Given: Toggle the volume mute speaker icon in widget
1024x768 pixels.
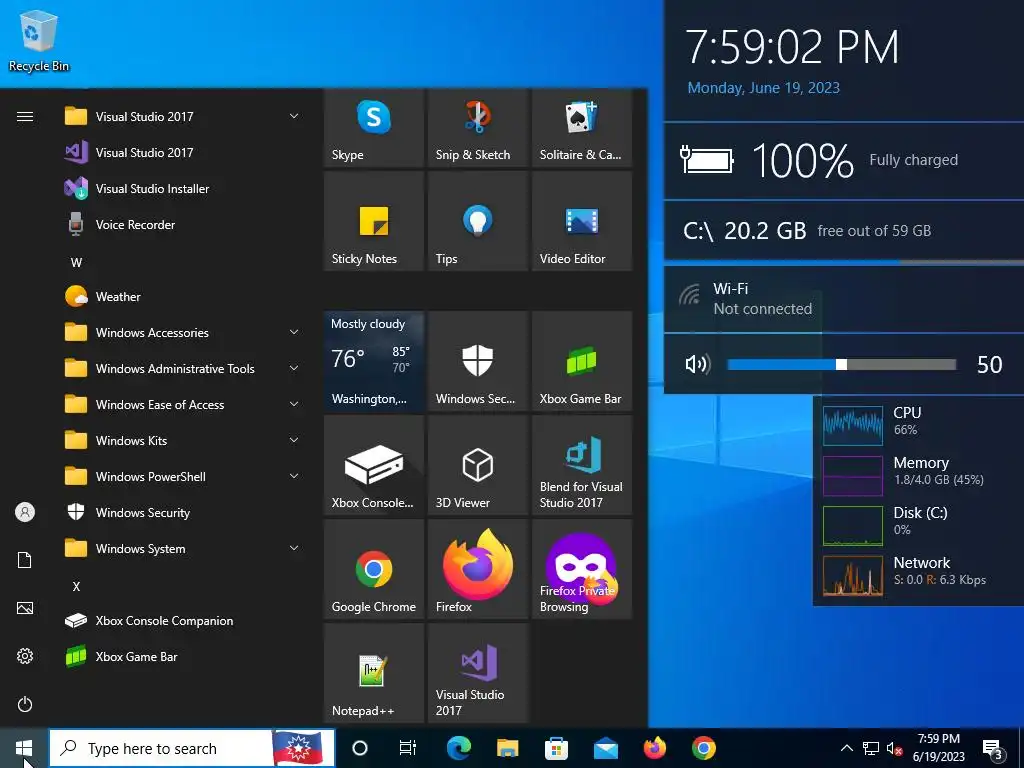Looking at the screenshot, I should 697,364.
